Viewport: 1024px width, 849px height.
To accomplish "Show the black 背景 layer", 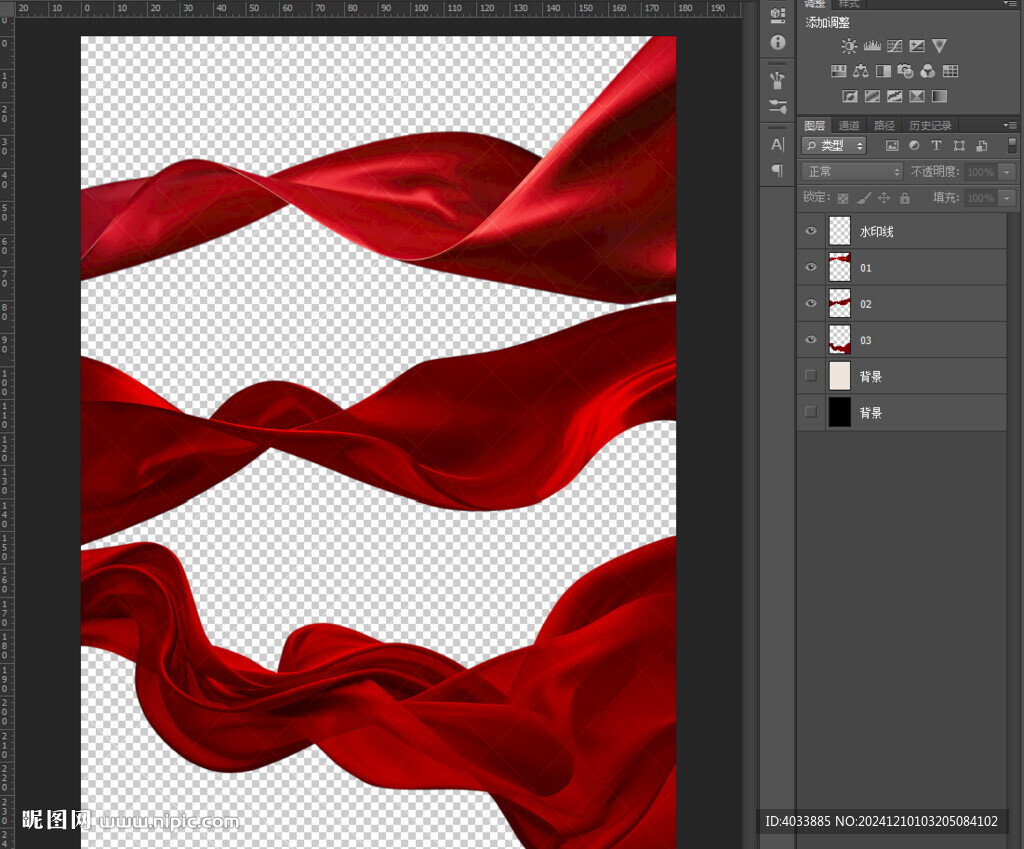I will point(811,412).
